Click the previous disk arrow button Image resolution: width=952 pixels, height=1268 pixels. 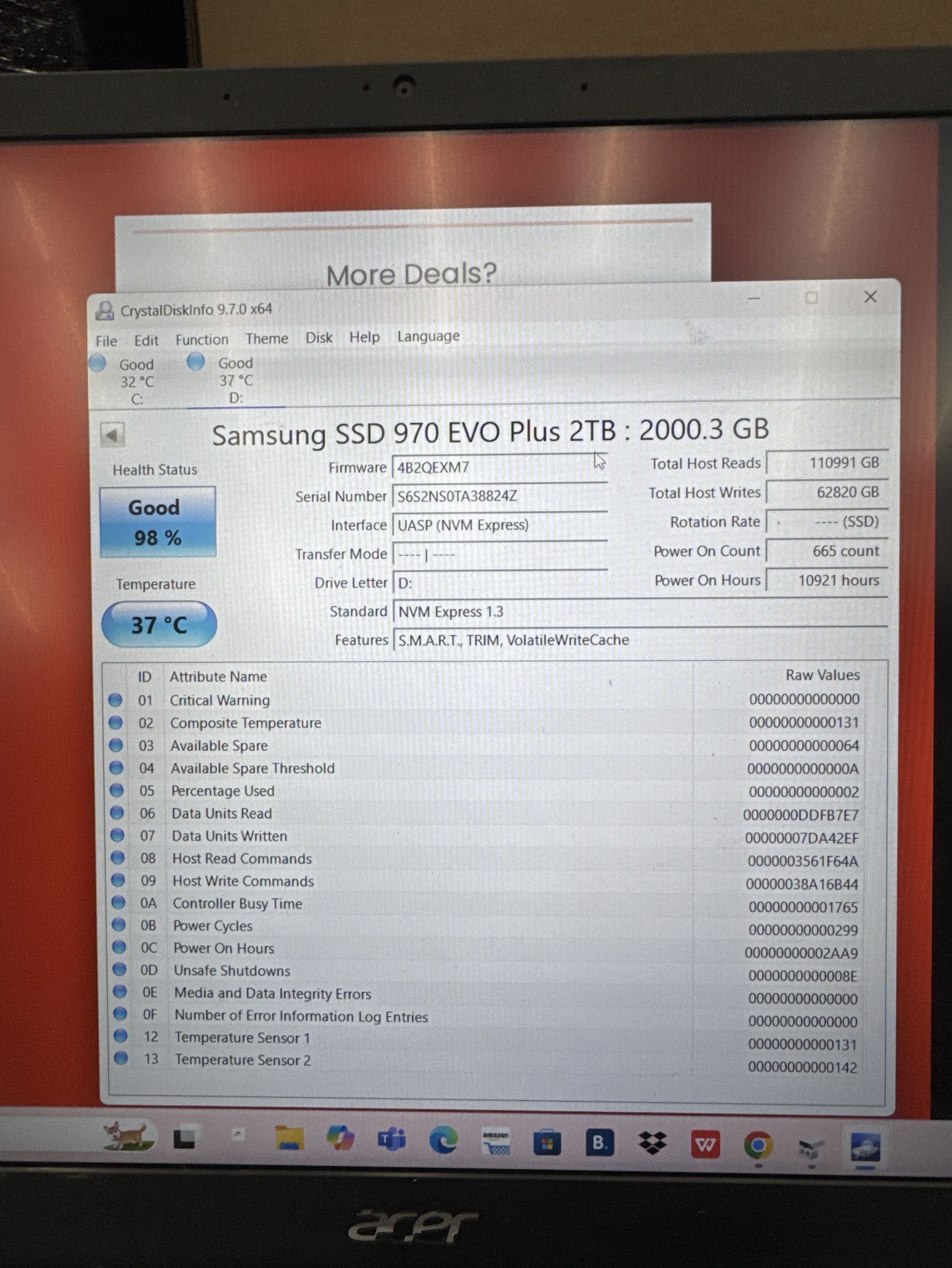point(112,435)
